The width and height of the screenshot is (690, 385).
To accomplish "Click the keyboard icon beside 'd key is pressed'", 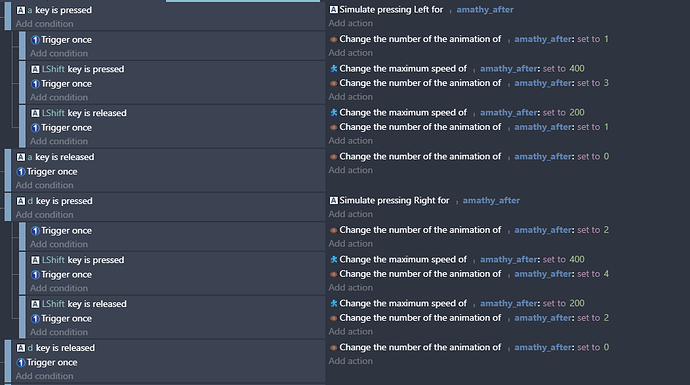I will [x=21, y=201].
